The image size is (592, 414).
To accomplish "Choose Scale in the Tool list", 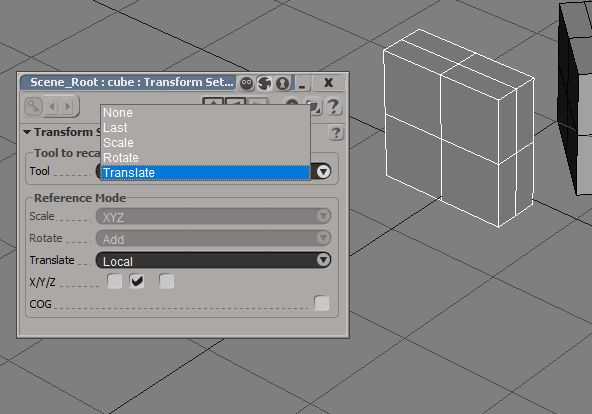I will click(205, 143).
